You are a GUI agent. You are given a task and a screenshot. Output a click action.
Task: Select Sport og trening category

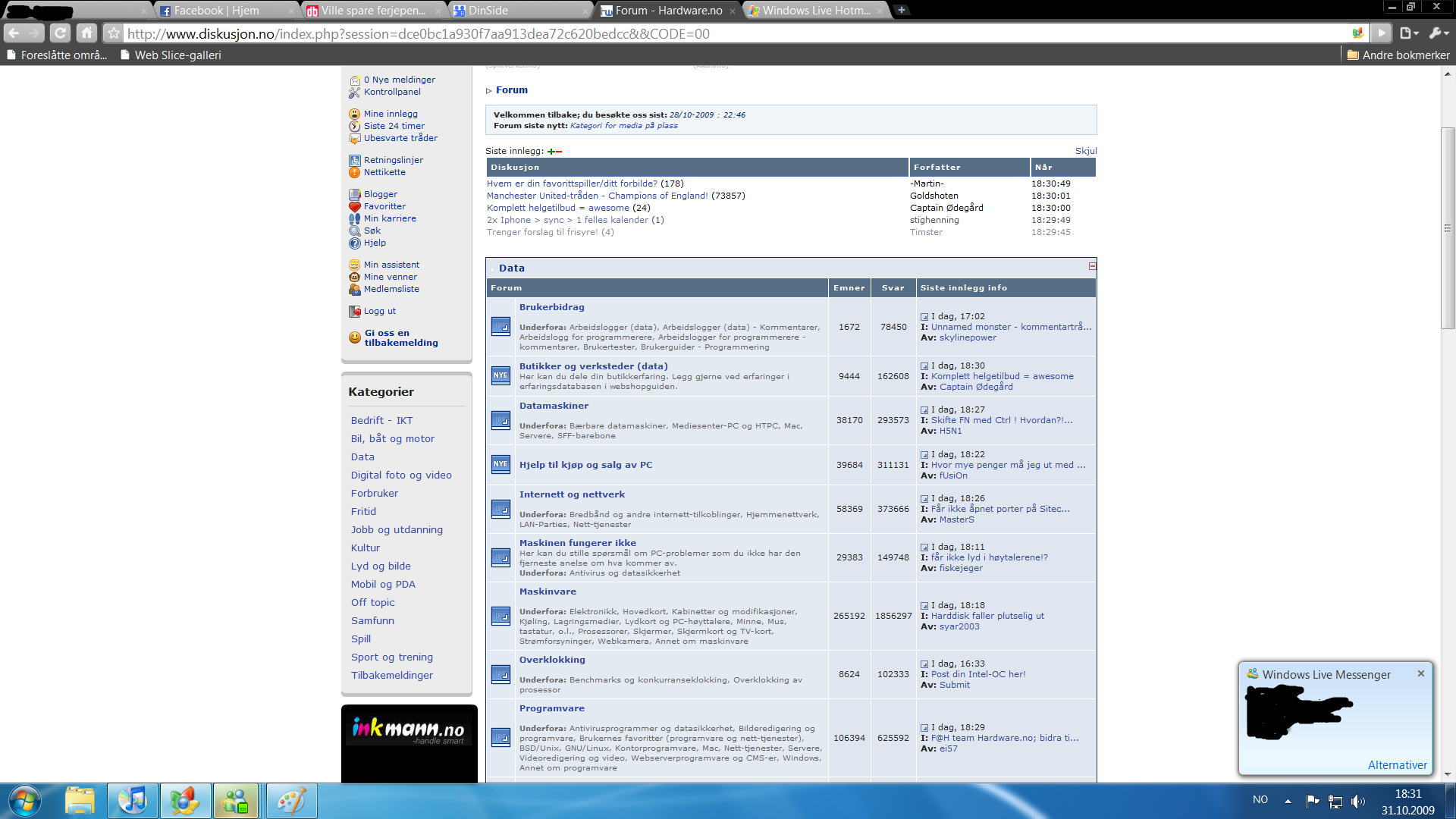(391, 657)
